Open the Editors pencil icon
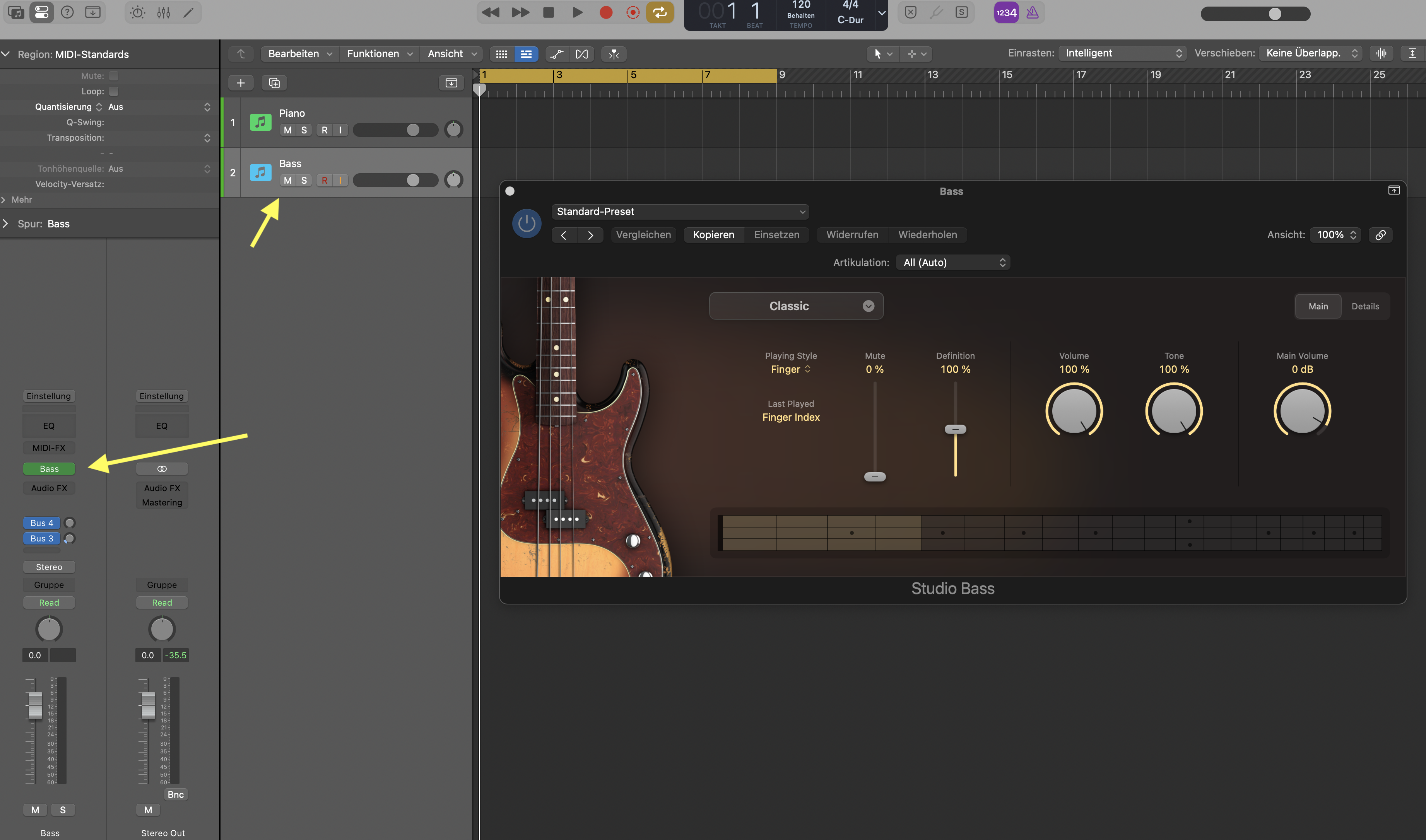Viewport: 1426px width, 840px height. tap(188, 12)
